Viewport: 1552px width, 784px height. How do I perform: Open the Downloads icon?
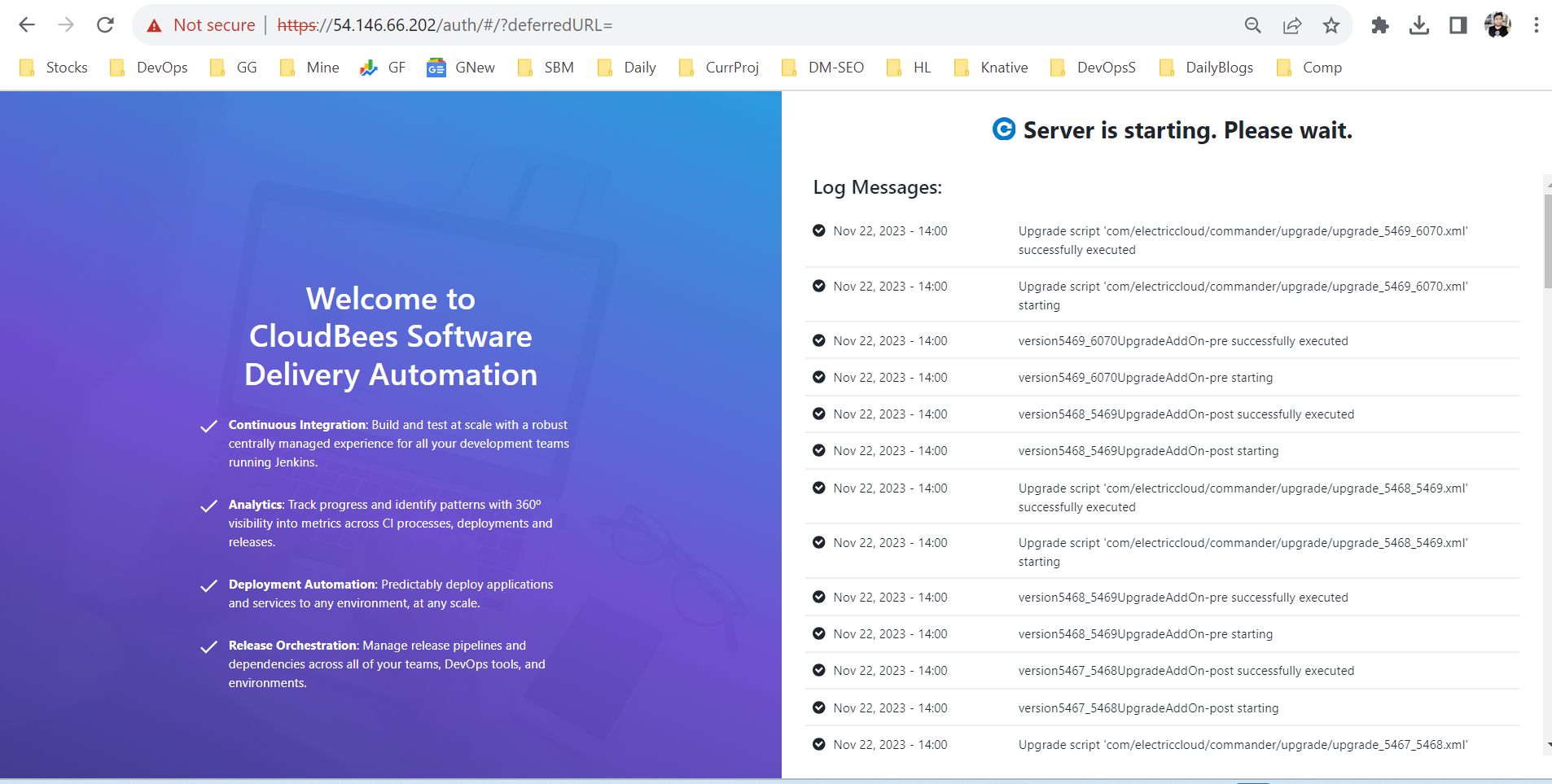[x=1418, y=25]
